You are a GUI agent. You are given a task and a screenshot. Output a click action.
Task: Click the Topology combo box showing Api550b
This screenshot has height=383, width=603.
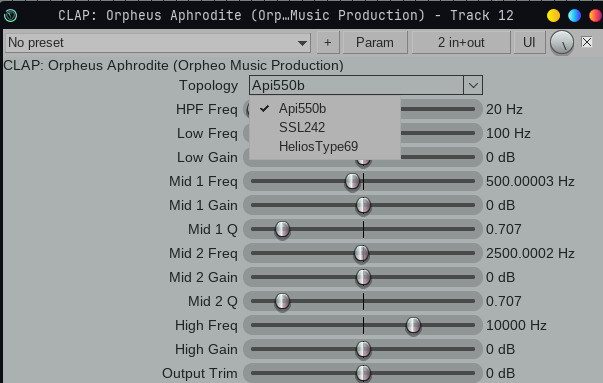(x=366, y=85)
